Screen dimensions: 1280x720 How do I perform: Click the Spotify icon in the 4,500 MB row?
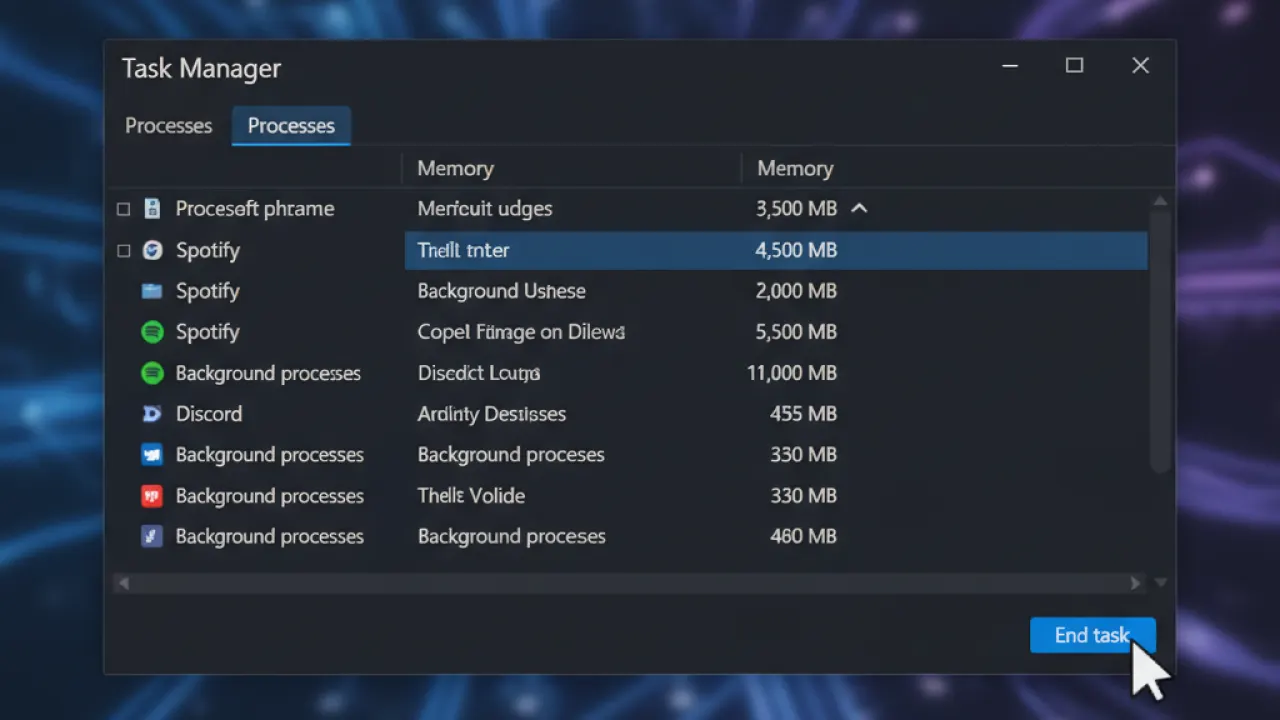(152, 250)
